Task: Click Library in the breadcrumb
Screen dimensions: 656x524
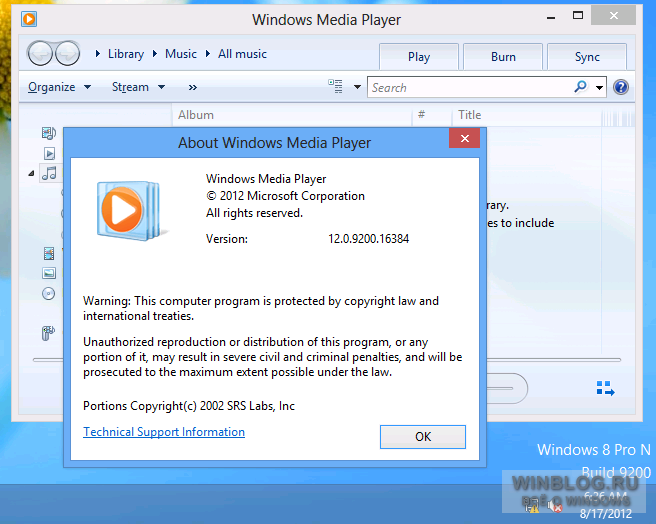Action: [126, 54]
